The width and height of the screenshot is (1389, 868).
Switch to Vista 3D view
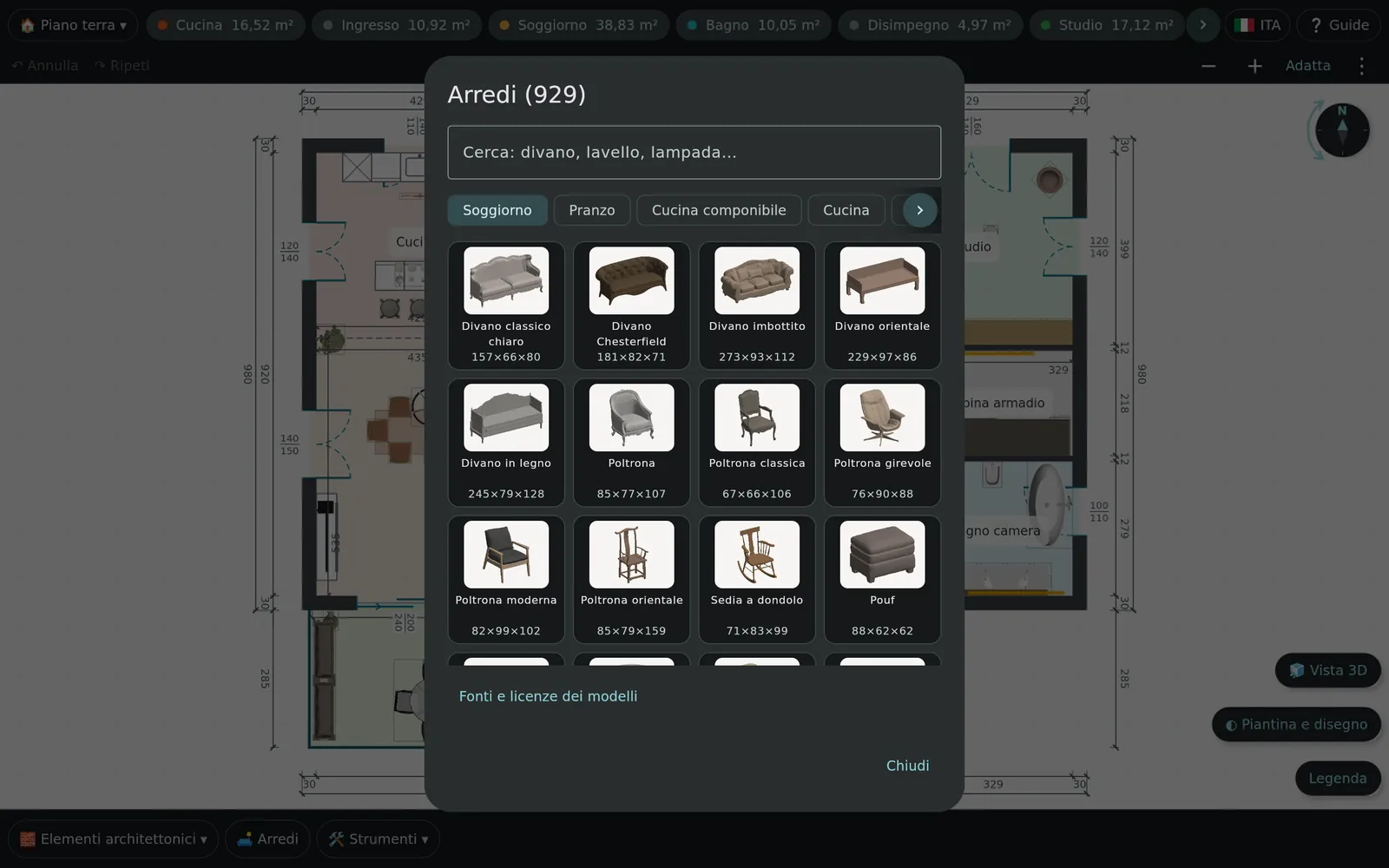[x=1328, y=670]
